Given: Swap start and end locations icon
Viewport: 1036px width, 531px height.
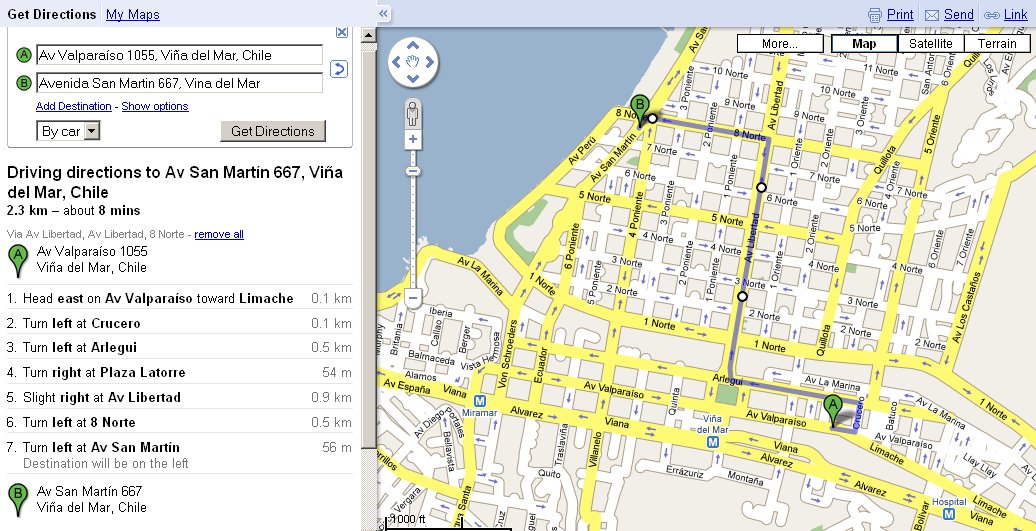Looking at the screenshot, I should click(339, 69).
